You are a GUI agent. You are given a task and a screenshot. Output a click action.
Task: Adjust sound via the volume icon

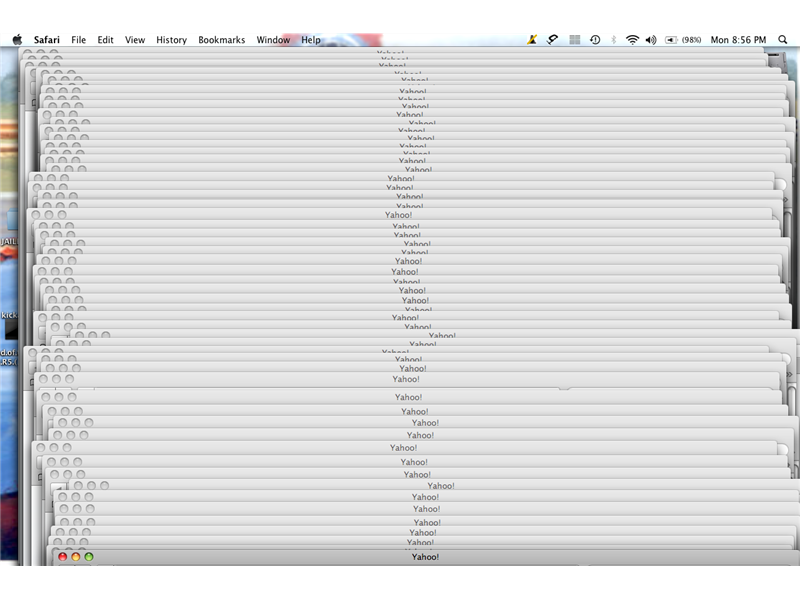coord(649,39)
